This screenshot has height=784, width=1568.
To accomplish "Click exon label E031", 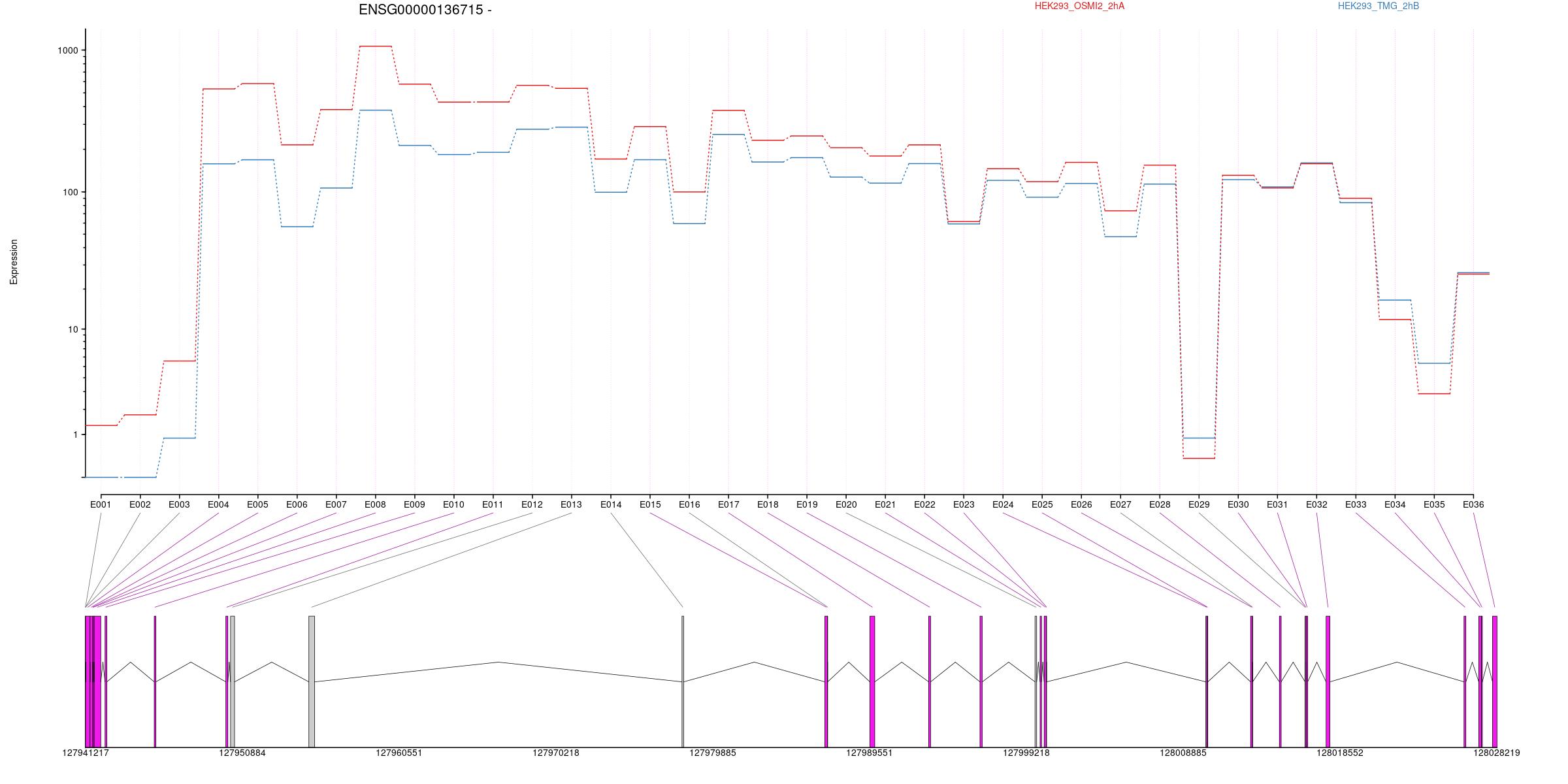I will coord(1277,504).
